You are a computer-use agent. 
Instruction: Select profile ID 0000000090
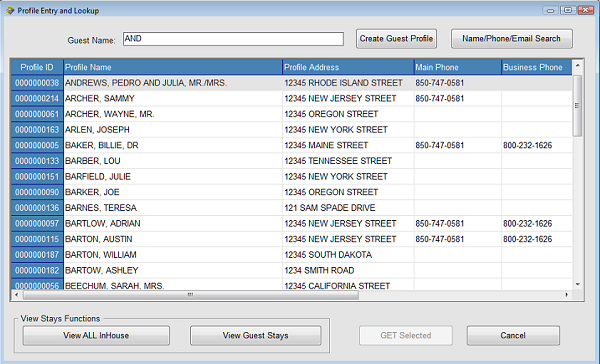[37, 192]
